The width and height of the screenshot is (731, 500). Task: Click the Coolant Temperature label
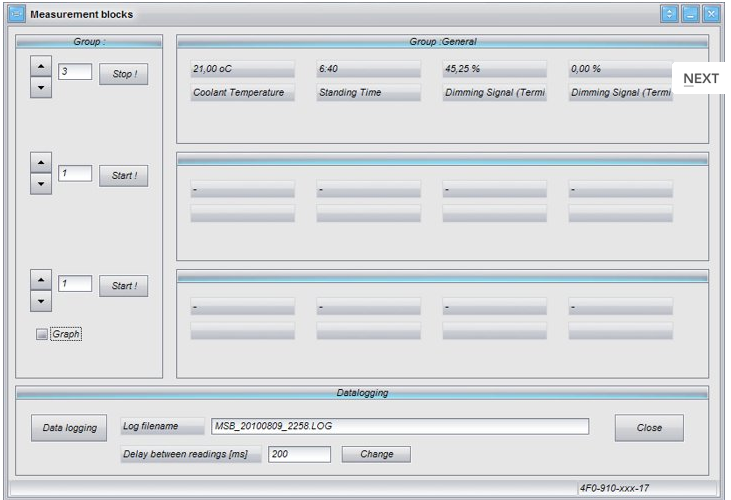click(242, 92)
